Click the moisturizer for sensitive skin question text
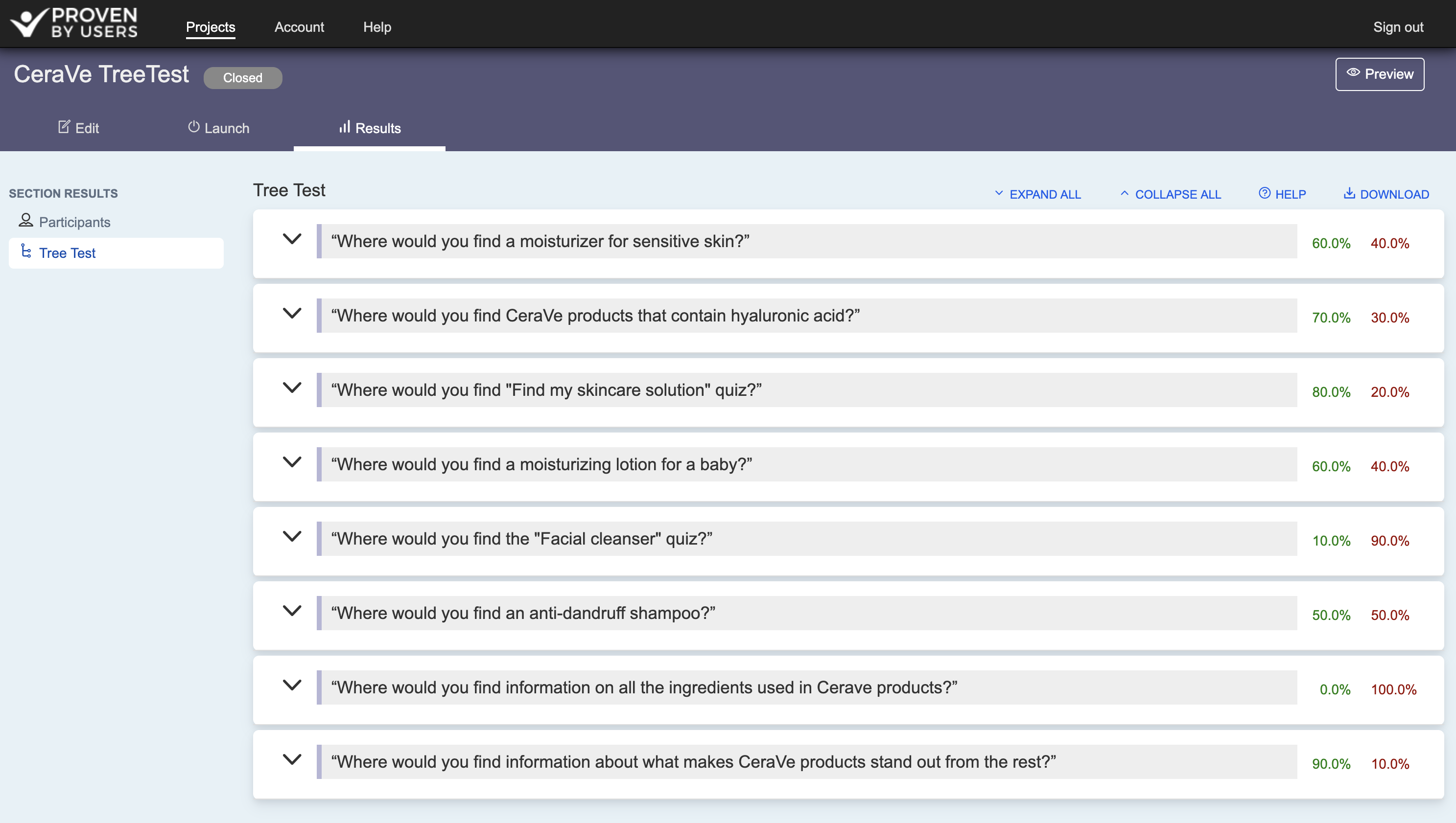 click(540, 241)
